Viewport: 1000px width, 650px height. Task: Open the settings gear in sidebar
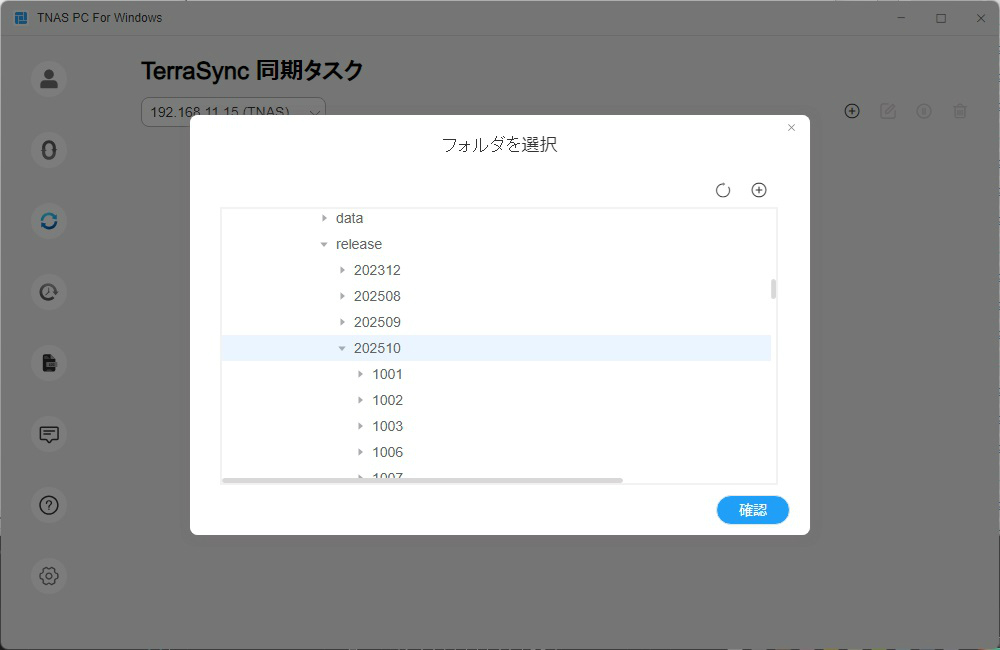click(49, 576)
